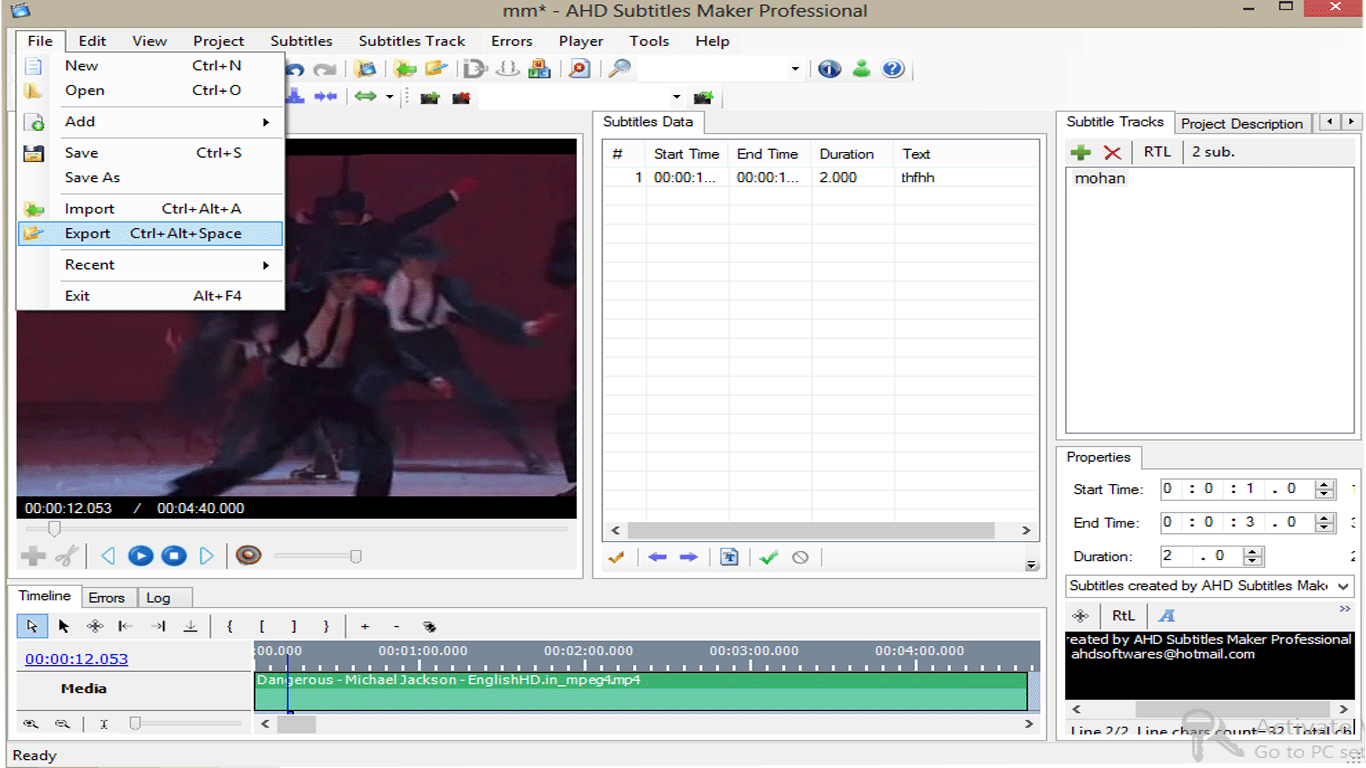The height and width of the screenshot is (768, 1366).
Task: Select the four-way move timeline tool
Action: 95,626
